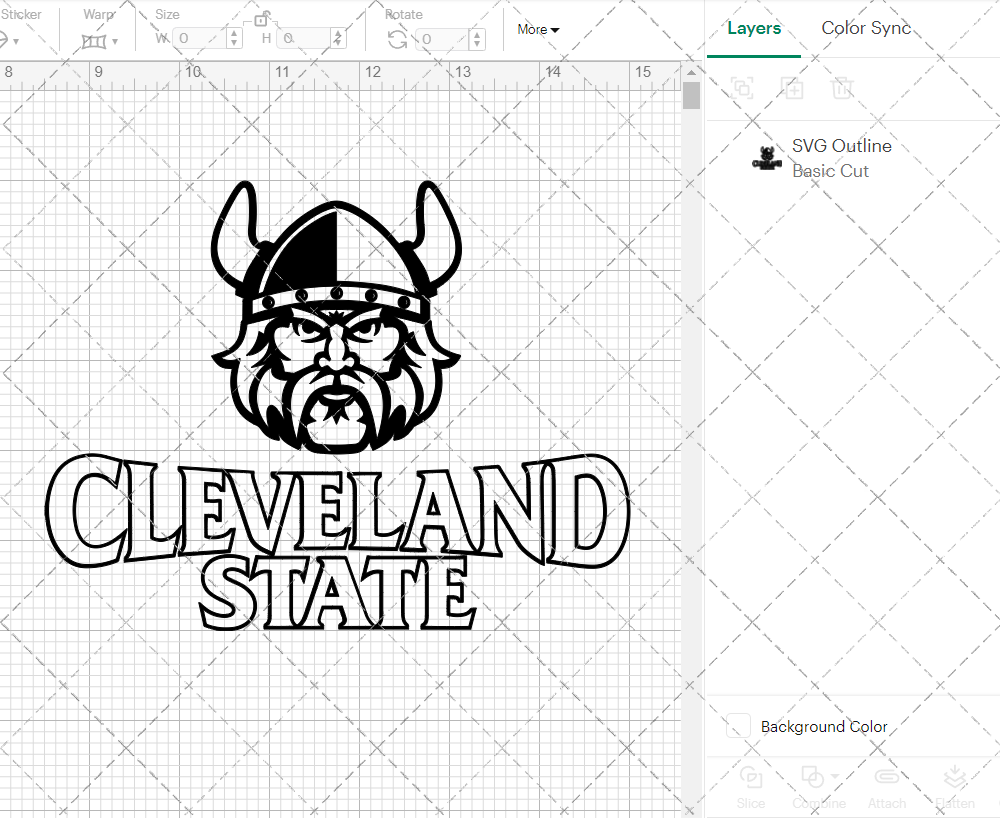Click the Warp tool icon

point(95,40)
